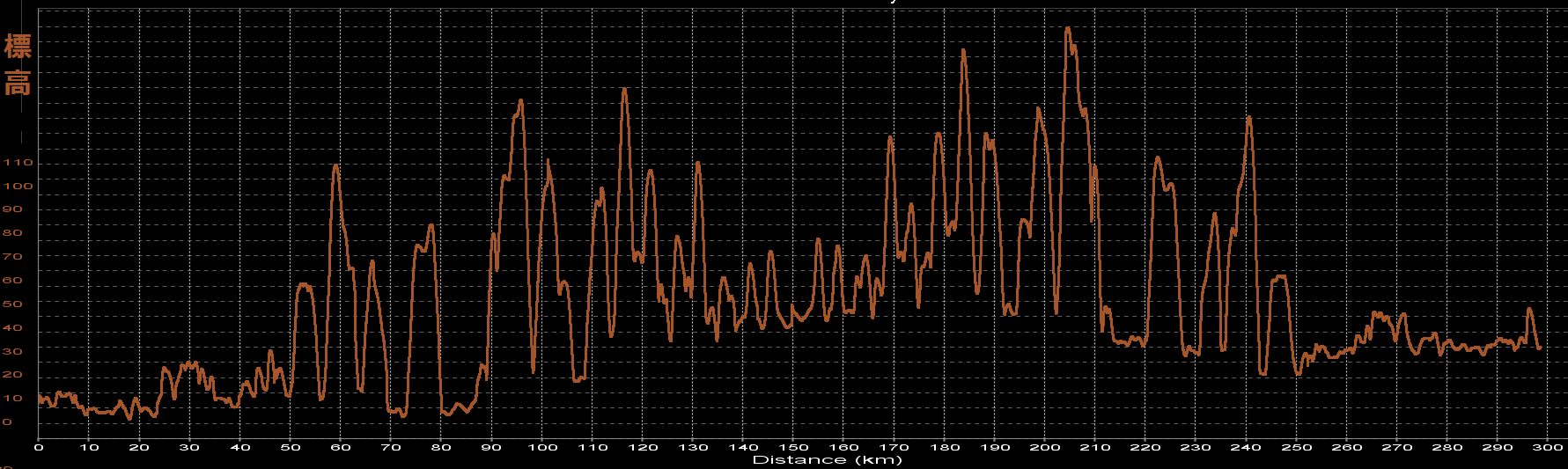The height and width of the screenshot is (469, 1568).
Task: Click the '250' label on distance axis
Action: pos(1296,447)
